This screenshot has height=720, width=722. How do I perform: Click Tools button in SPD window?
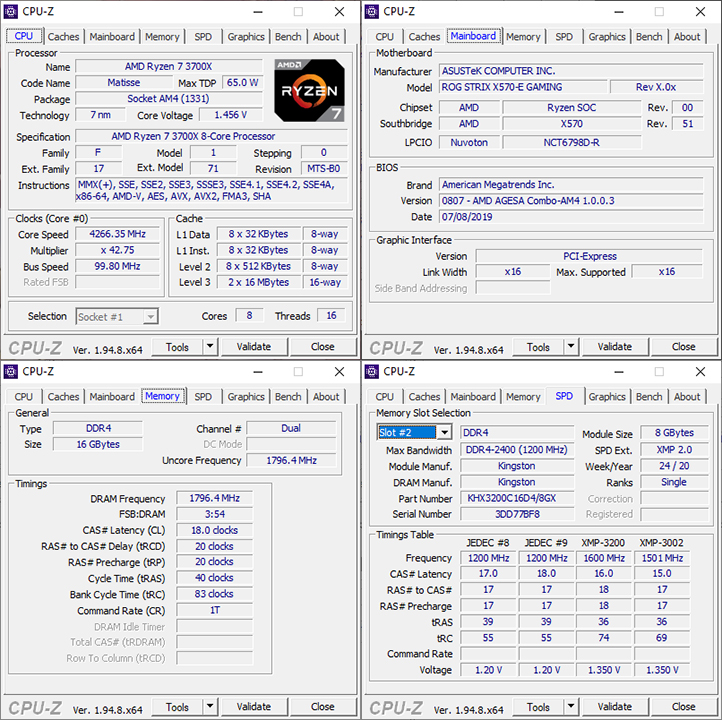538,707
